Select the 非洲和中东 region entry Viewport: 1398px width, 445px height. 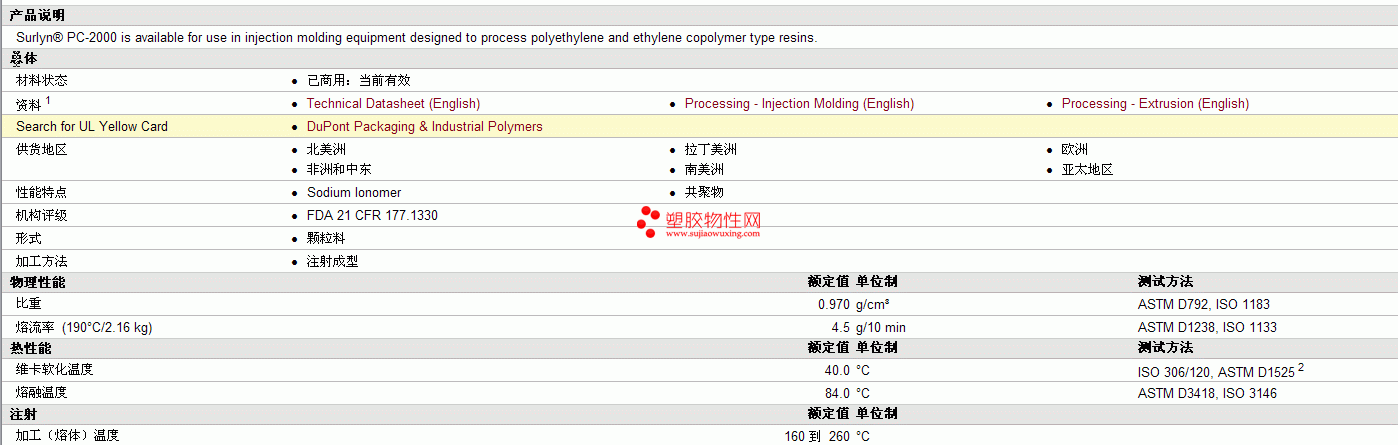pos(339,169)
